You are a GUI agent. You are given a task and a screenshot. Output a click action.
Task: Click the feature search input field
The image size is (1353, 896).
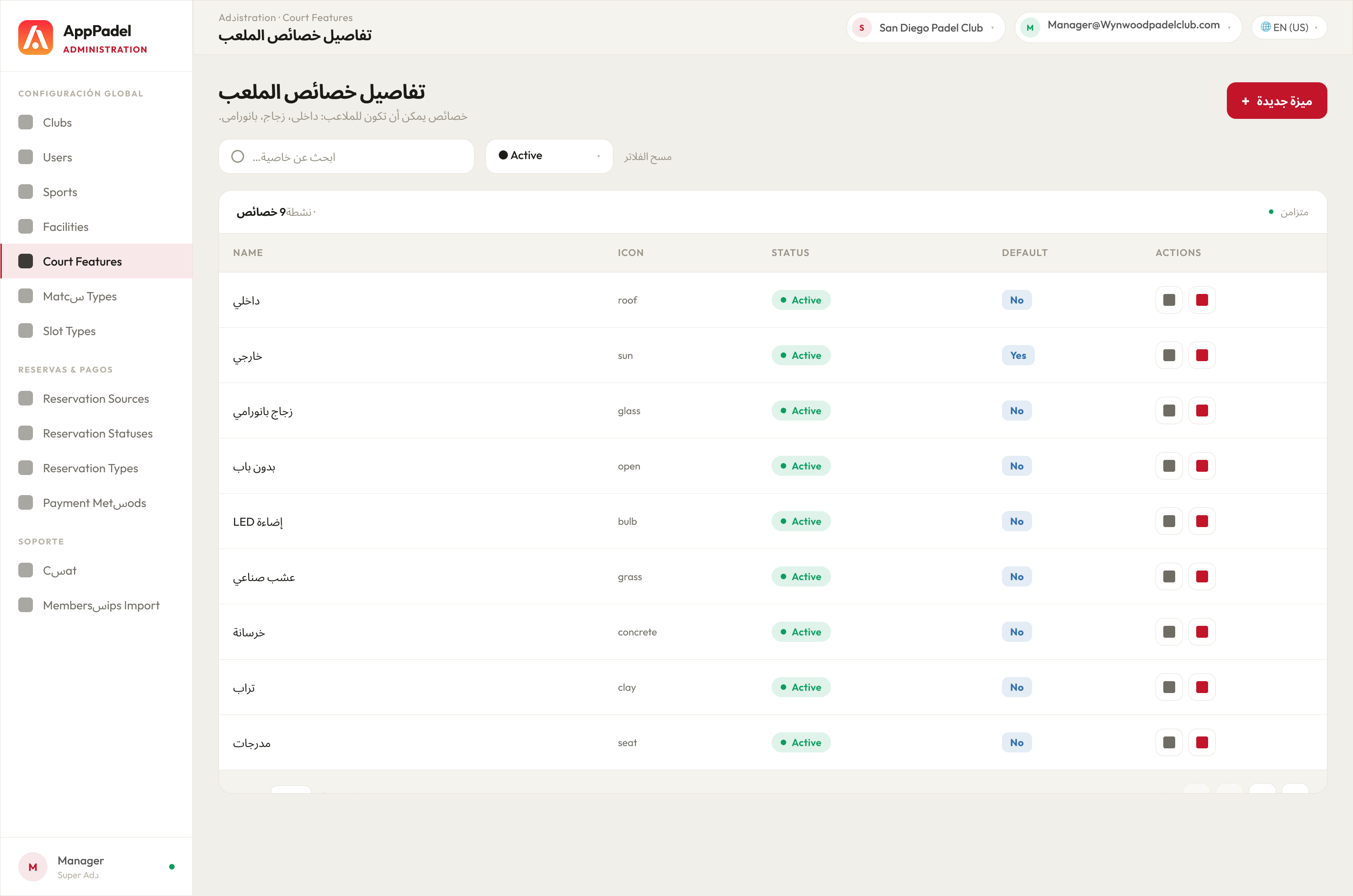coord(346,156)
